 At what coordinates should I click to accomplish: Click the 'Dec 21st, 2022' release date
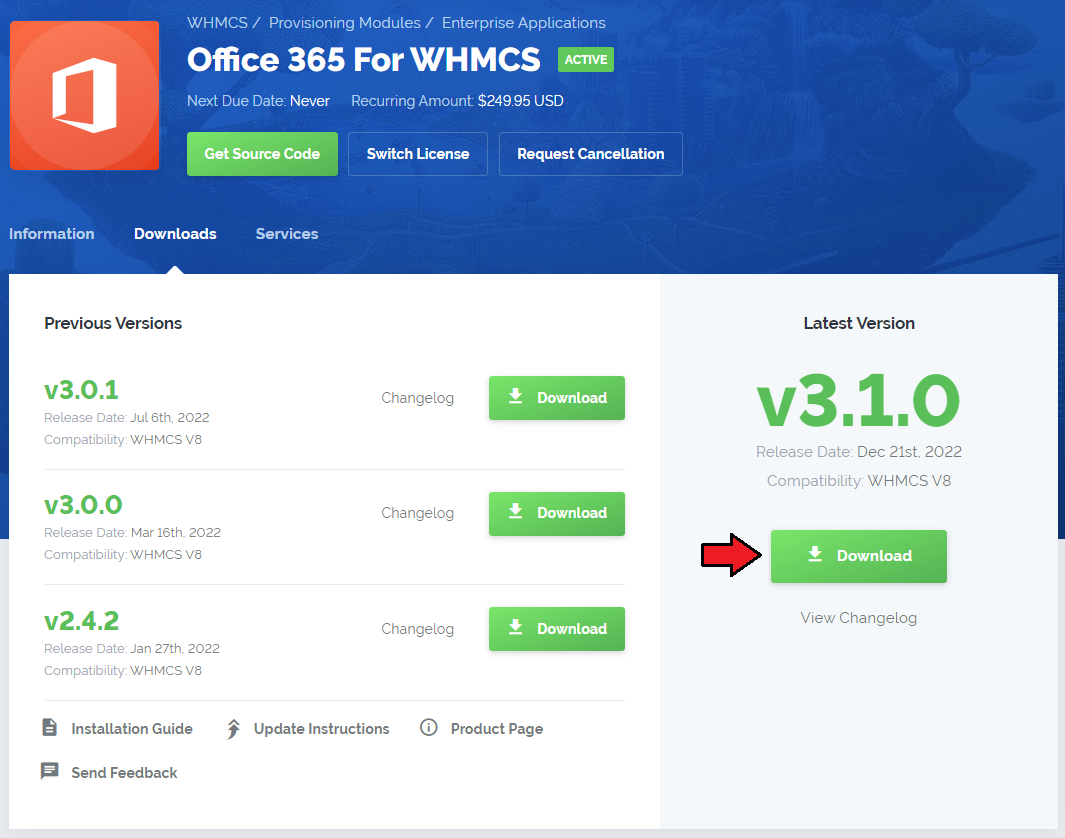coord(909,452)
